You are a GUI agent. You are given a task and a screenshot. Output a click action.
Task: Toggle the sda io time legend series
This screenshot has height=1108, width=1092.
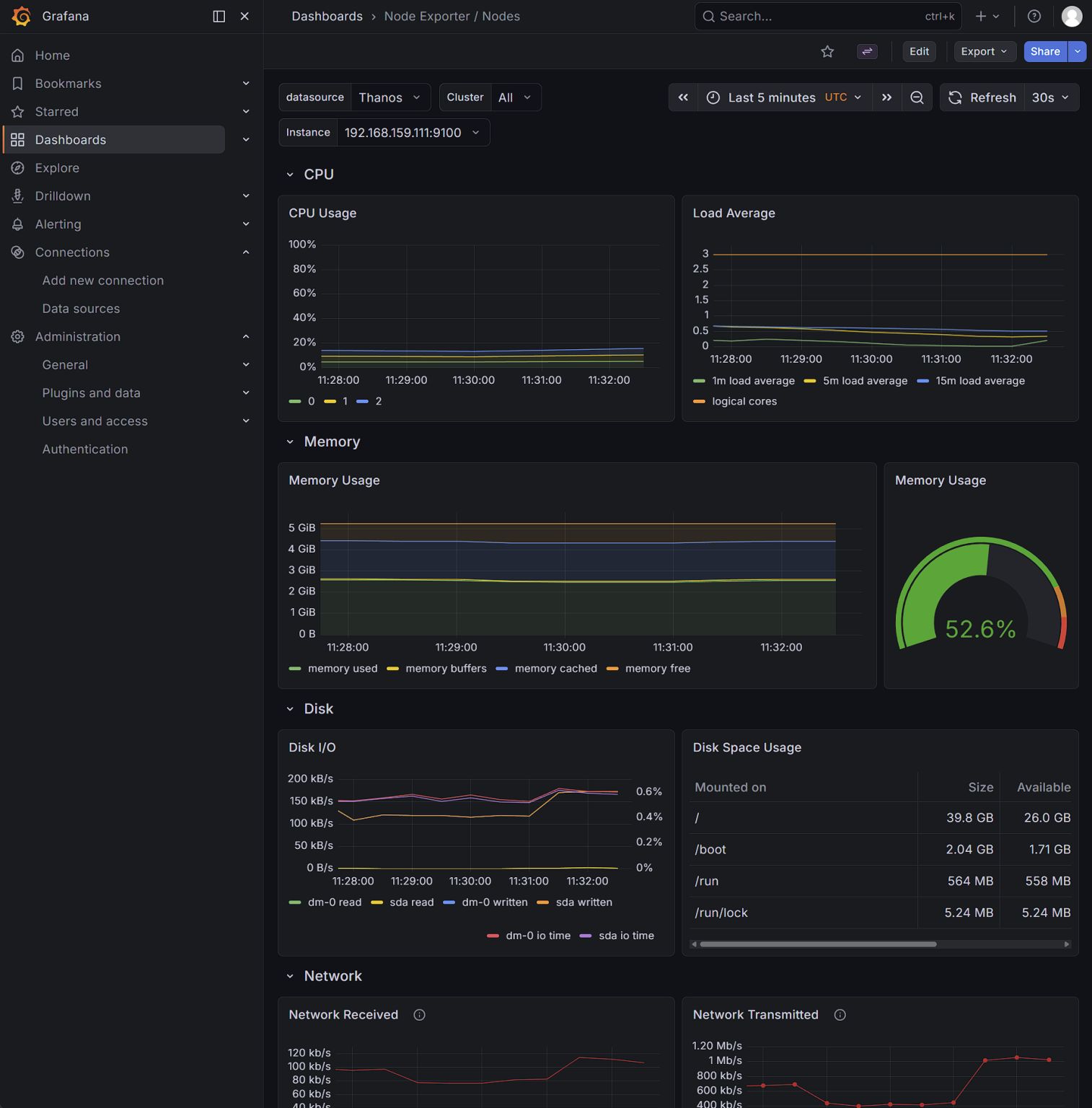click(x=625, y=936)
